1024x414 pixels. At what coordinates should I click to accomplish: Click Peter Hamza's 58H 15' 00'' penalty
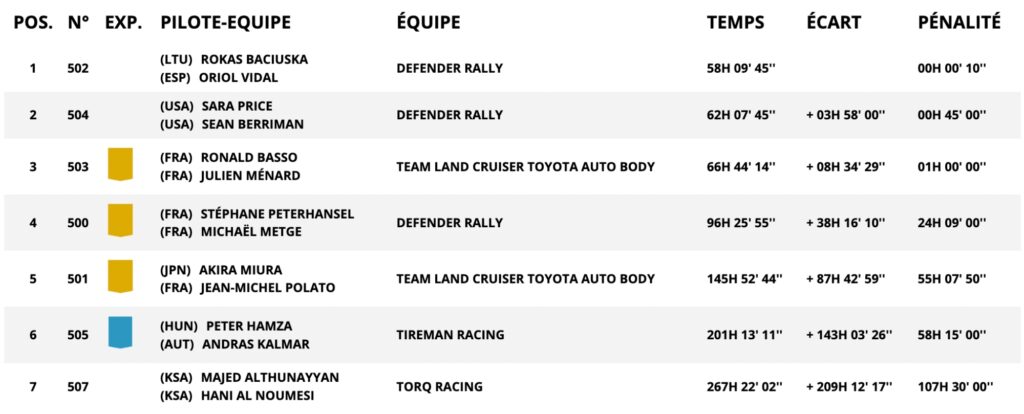[x=952, y=334]
